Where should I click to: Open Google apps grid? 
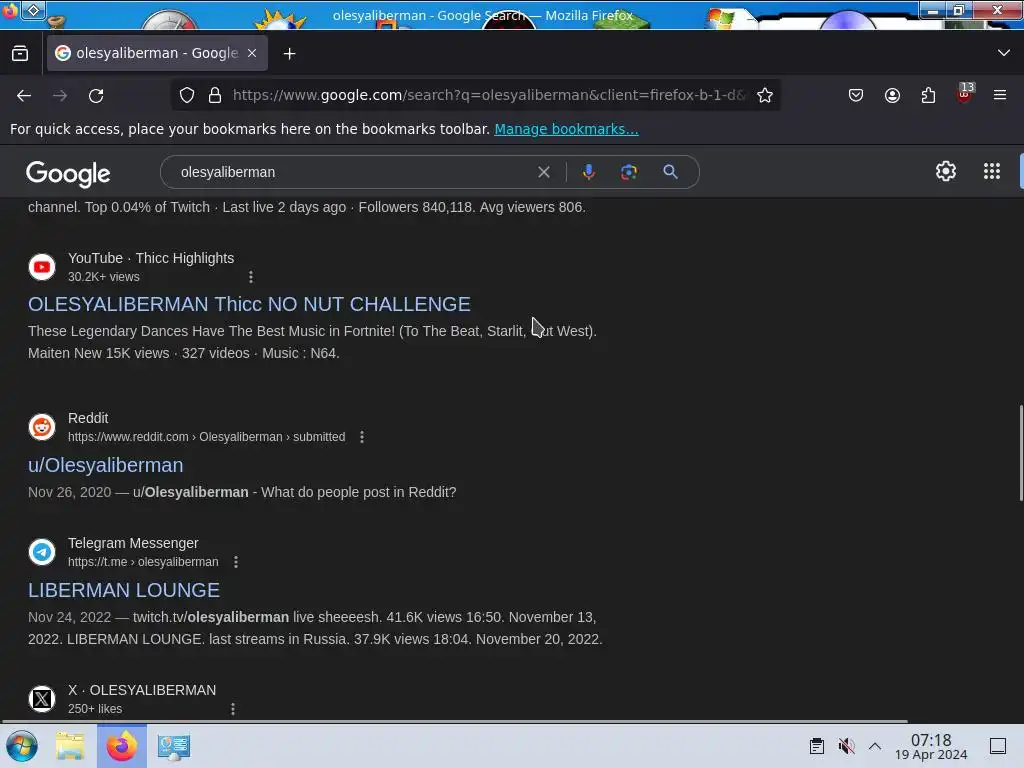(x=991, y=172)
